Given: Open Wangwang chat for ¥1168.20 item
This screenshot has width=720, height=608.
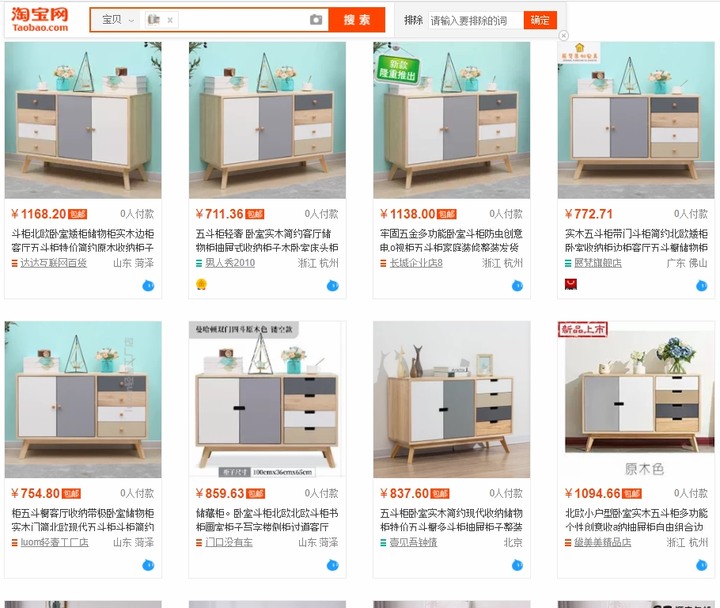Looking at the screenshot, I should 148,286.
